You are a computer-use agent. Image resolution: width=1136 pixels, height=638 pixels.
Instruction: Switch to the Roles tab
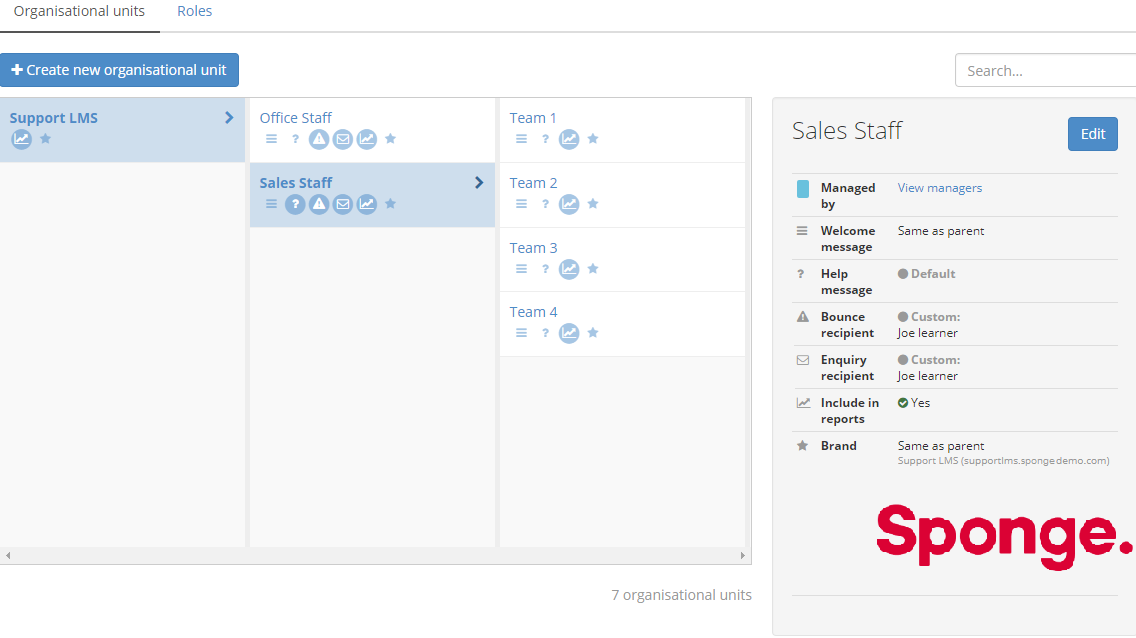coord(194,12)
